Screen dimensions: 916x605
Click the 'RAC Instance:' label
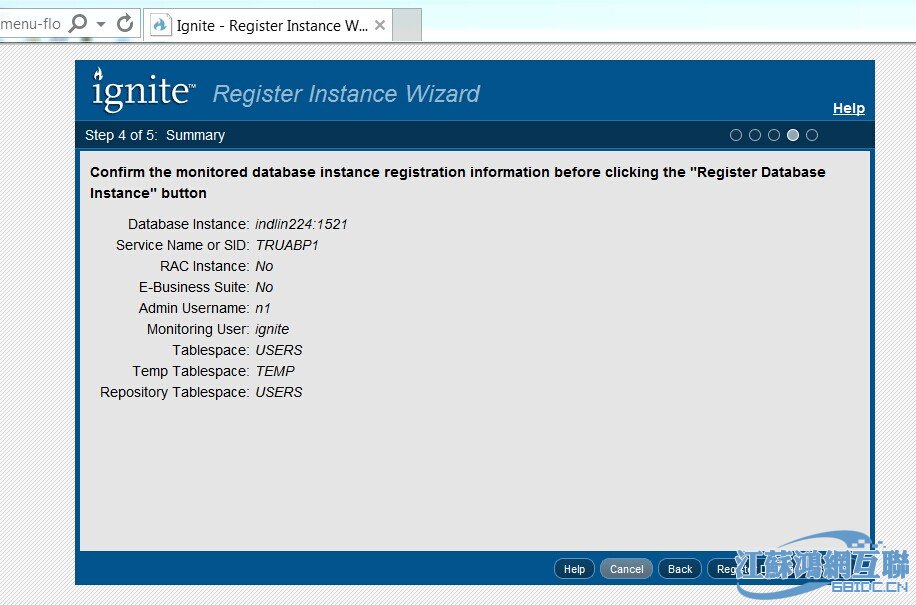(x=204, y=266)
